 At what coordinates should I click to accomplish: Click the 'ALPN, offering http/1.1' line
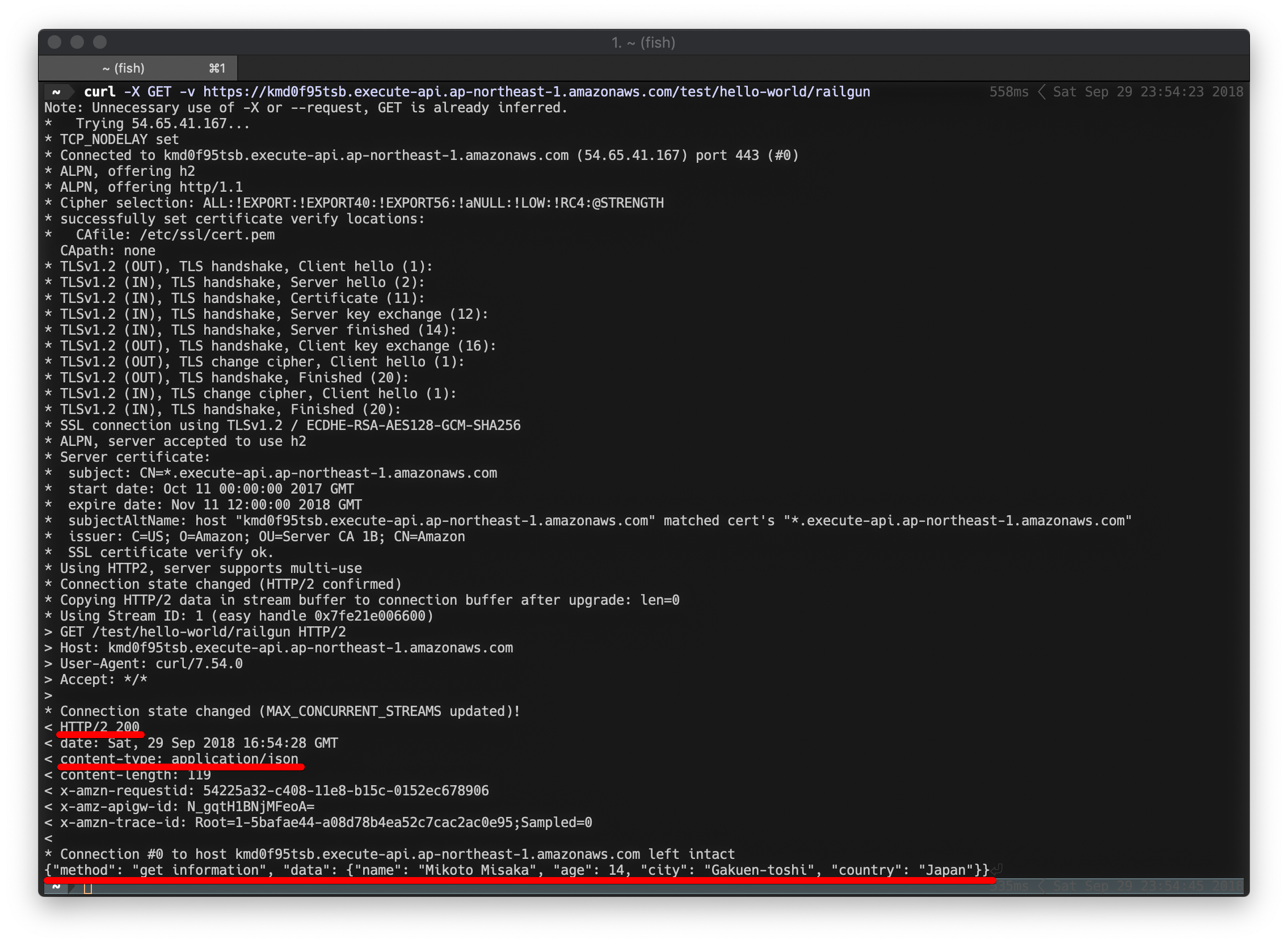tap(144, 187)
